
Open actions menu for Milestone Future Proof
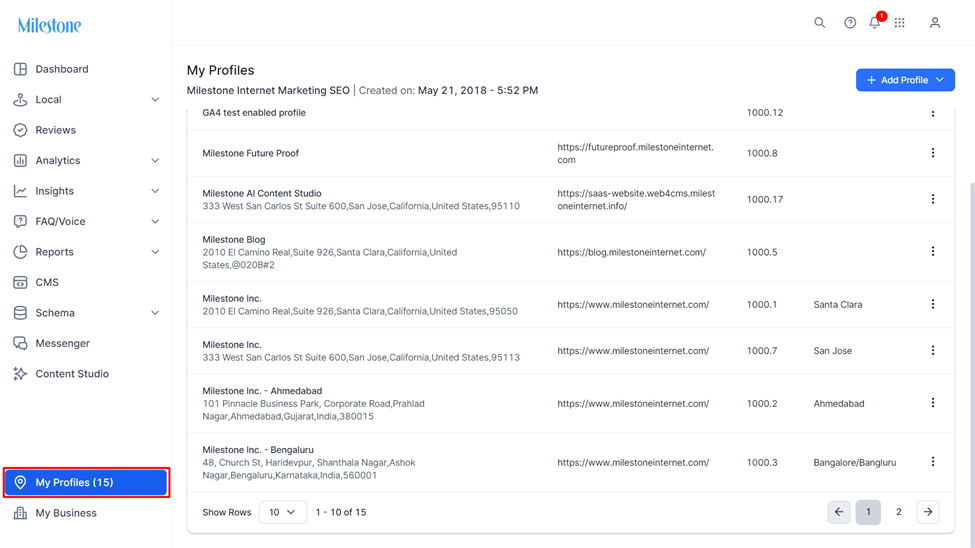pyautogui.click(x=933, y=153)
